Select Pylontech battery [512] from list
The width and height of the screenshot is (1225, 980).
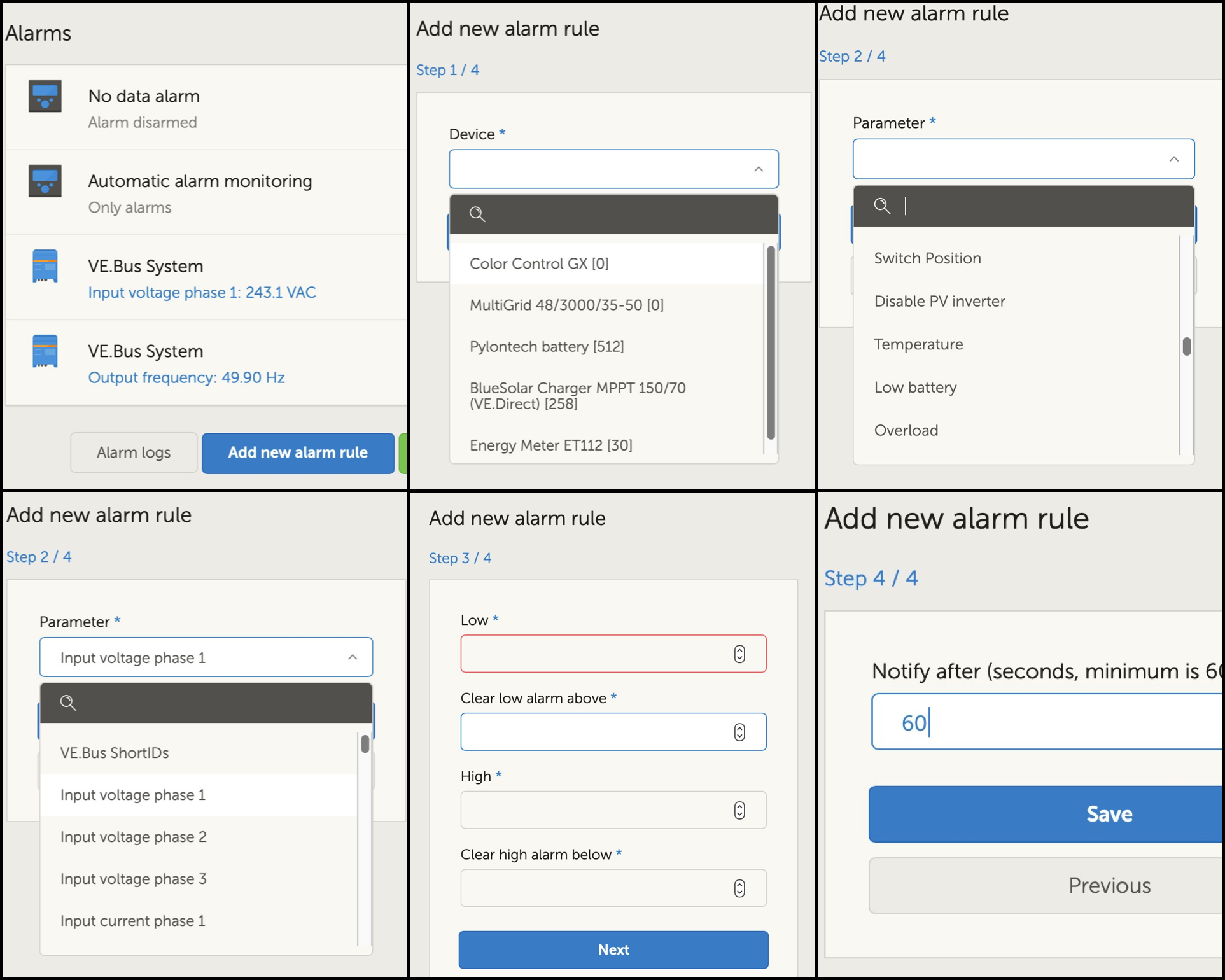click(546, 346)
